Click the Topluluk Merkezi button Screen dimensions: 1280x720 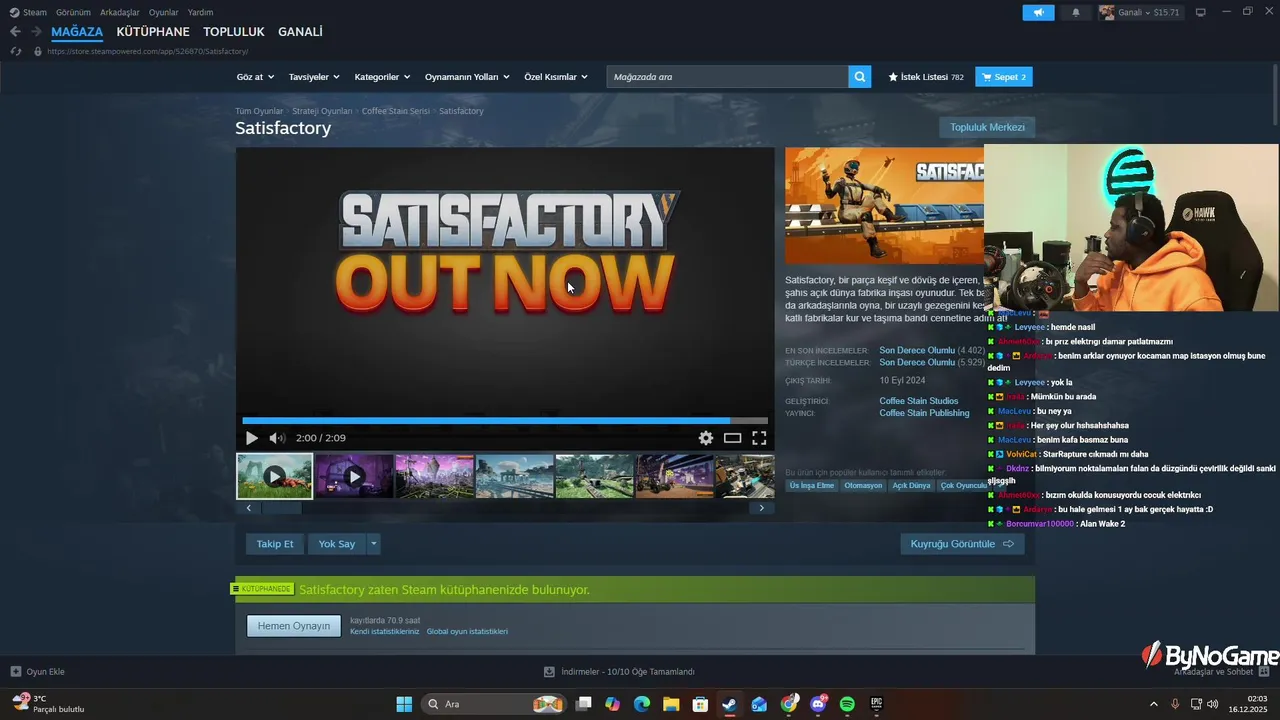[987, 127]
